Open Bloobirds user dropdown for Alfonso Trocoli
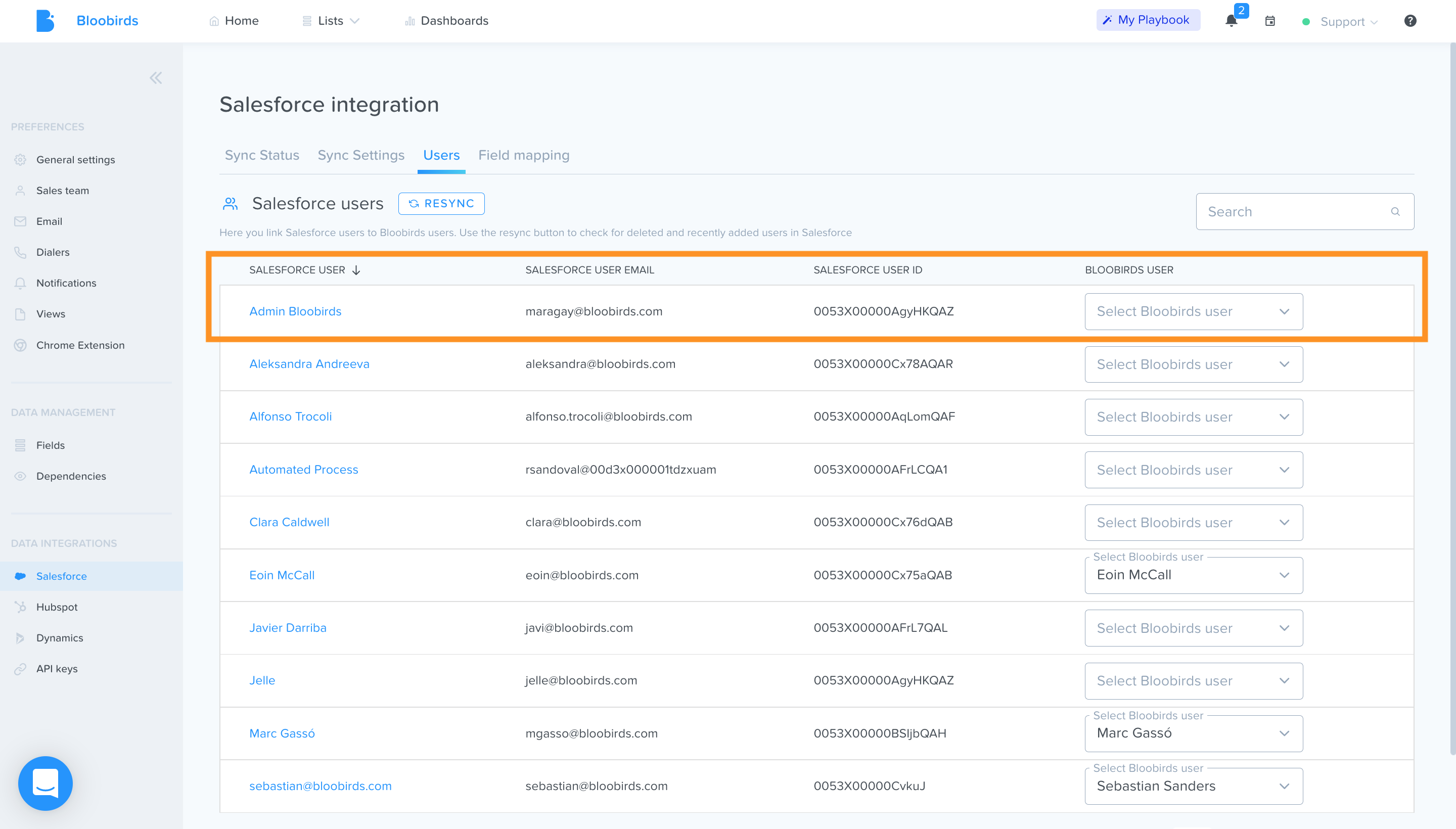This screenshot has height=829, width=1456. 1194,417
